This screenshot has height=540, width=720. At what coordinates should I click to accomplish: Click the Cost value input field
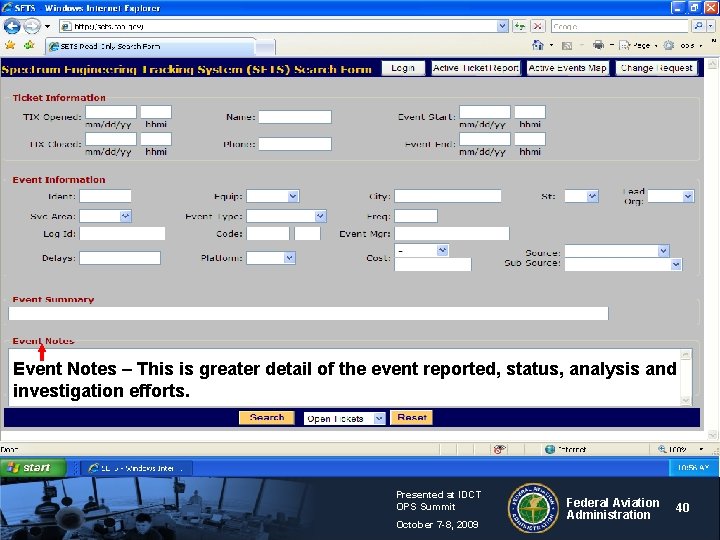coord(433,264)
